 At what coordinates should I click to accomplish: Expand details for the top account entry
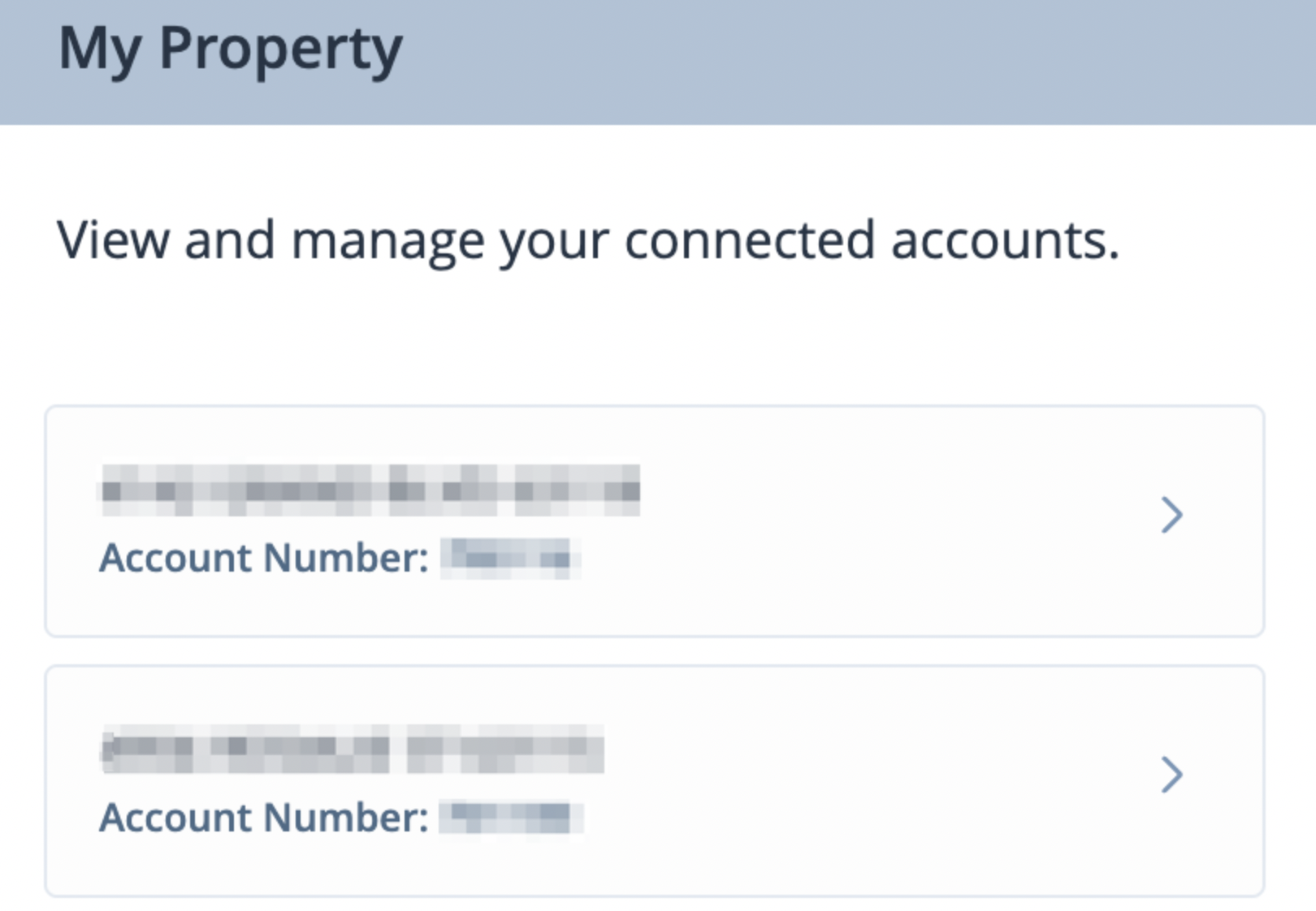click(1171, 515)
